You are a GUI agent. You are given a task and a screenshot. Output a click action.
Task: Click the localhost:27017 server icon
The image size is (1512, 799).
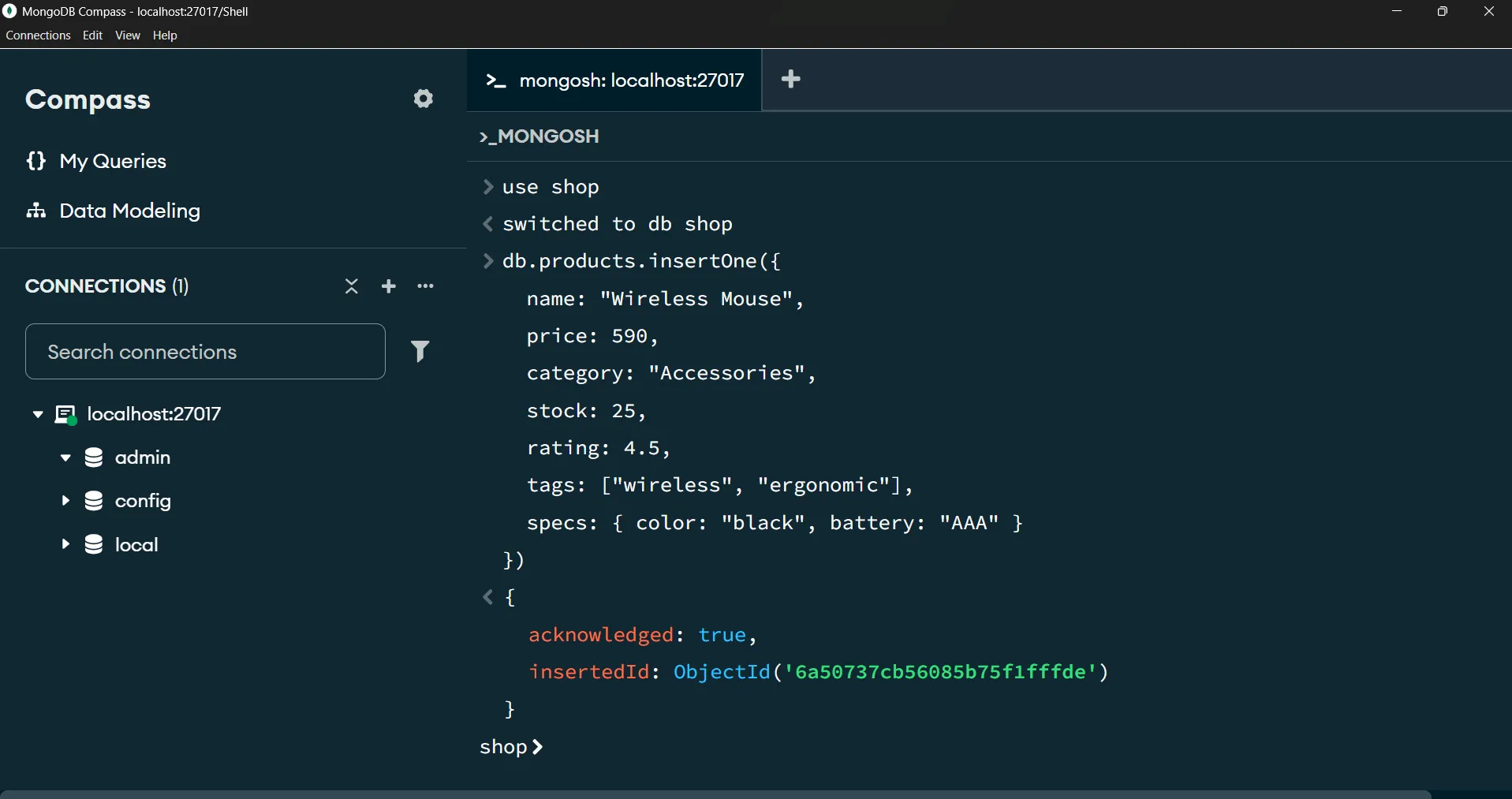point(66,415)
